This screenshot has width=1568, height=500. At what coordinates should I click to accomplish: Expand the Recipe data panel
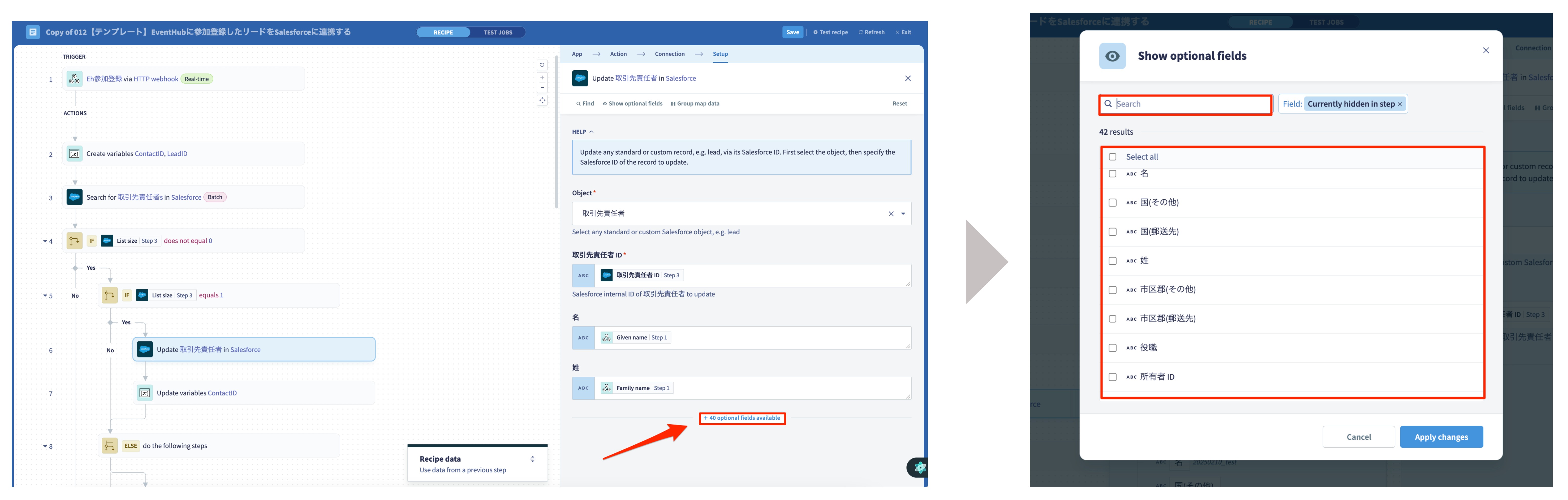point(533,460)
